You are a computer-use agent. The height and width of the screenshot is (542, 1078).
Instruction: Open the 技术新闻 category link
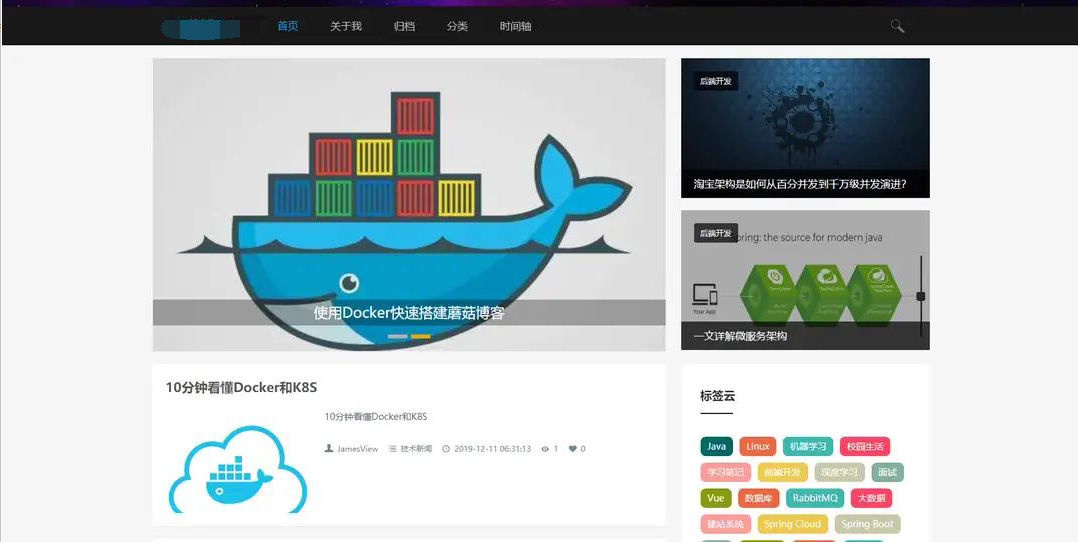416,449
